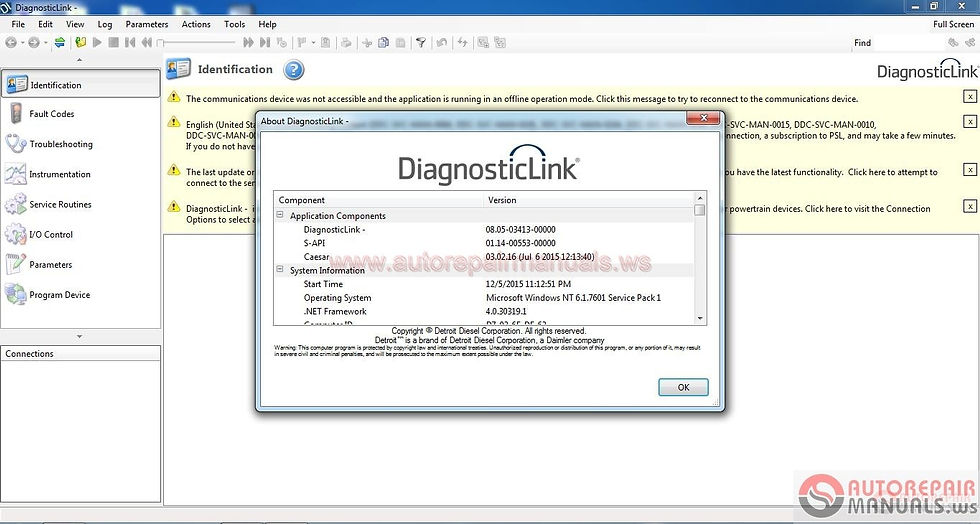
Task: Open the Forward history dropdown arrow
Action: [x=45, y=43]
